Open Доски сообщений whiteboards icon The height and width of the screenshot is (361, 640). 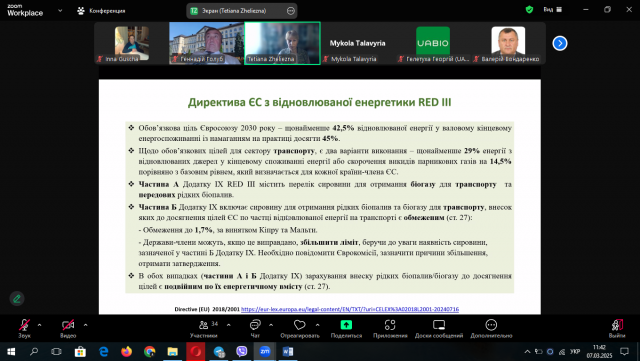pos(439,325)
